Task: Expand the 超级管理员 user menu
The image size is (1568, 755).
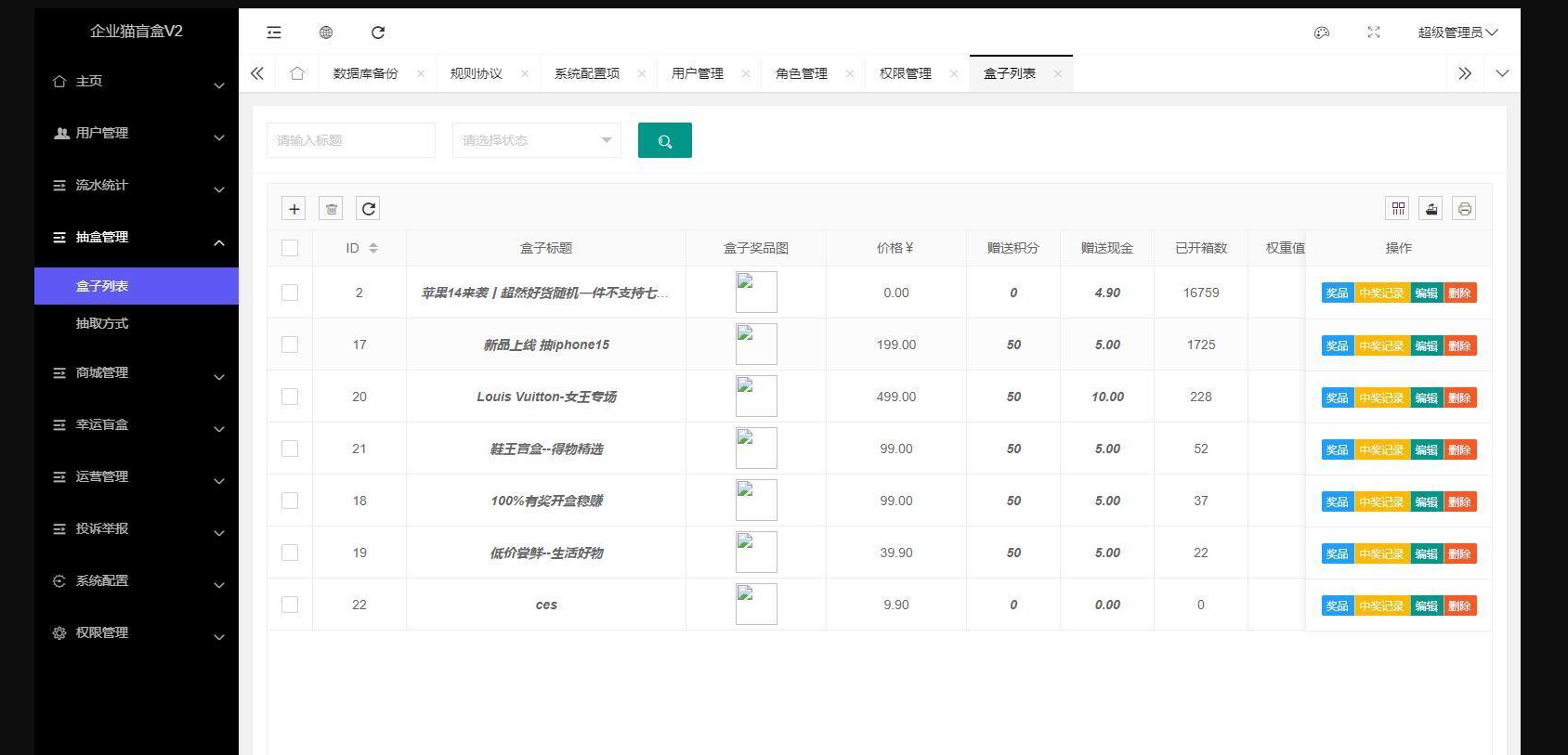Action: (x=1457, y=33)
